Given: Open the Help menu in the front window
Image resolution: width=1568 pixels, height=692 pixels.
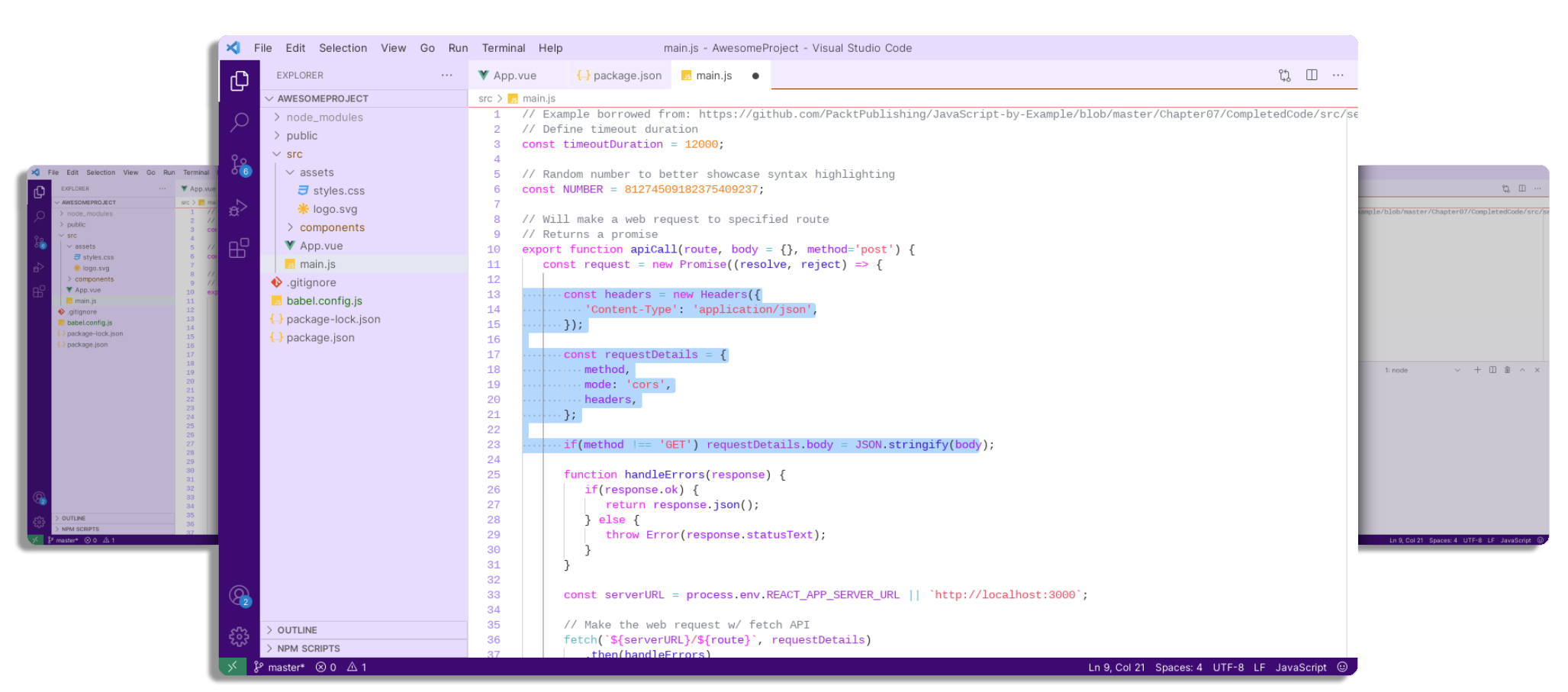Looking at the screenshot, I should click(x=550, y=47).
